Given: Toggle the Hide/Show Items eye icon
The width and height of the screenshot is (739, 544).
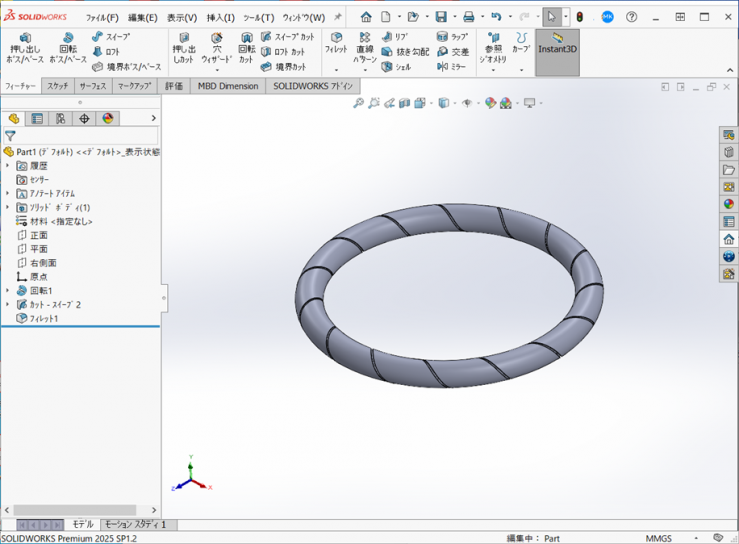Looking at the screenshot, I should [x=466, y=103].
